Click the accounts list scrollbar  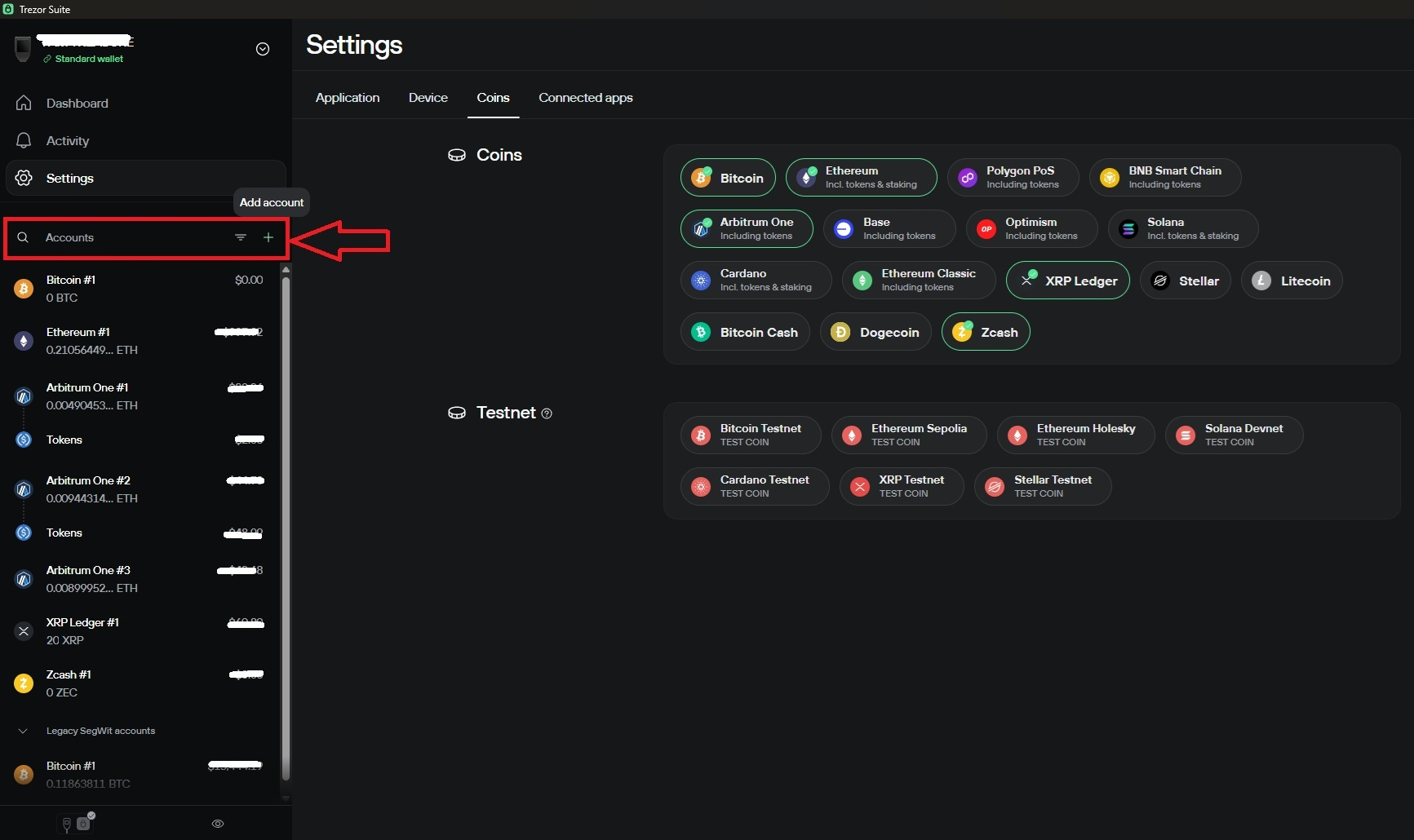point(286,527)
